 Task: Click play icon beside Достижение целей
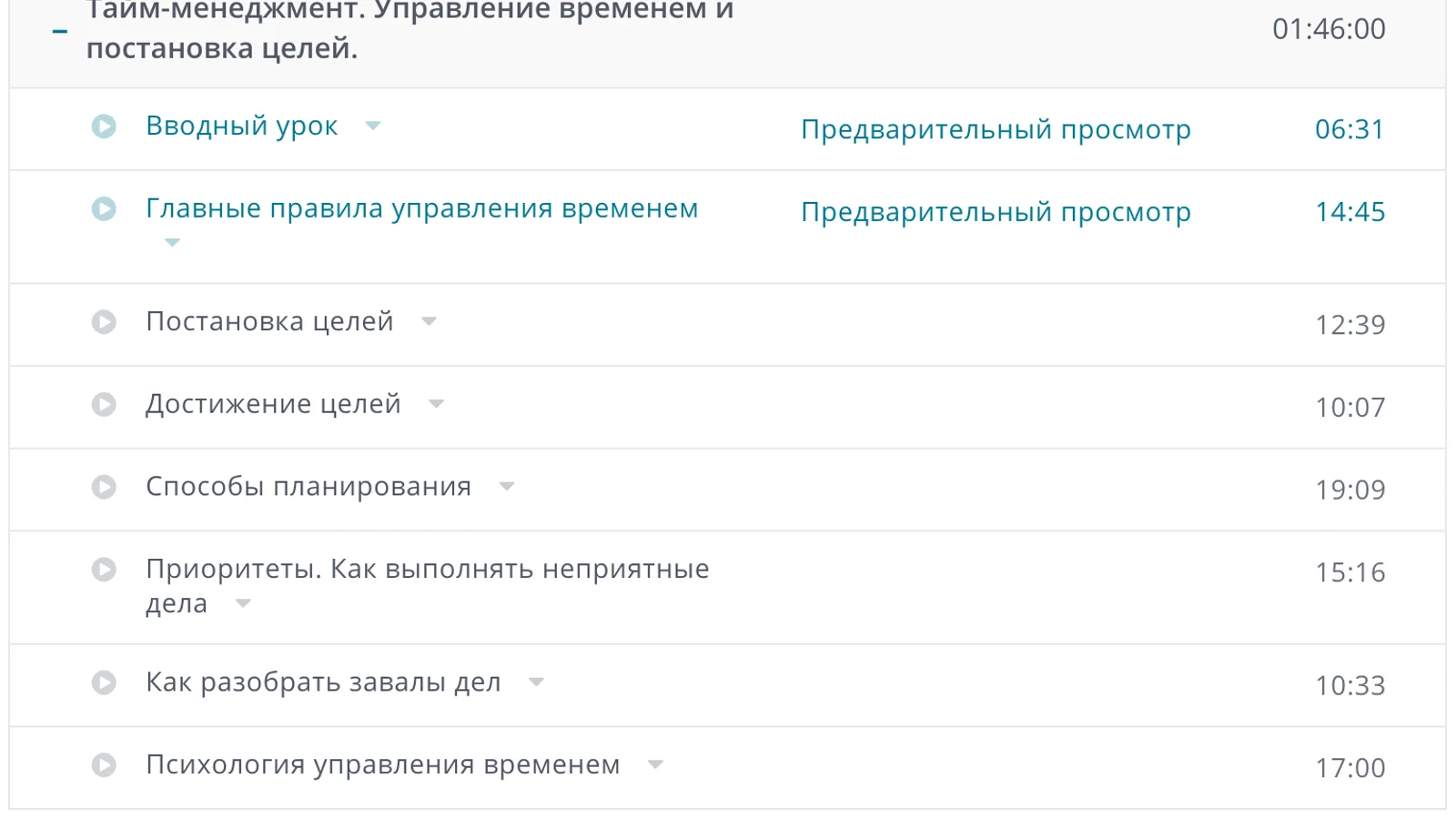pyautogui.click(x=104, y=405)
